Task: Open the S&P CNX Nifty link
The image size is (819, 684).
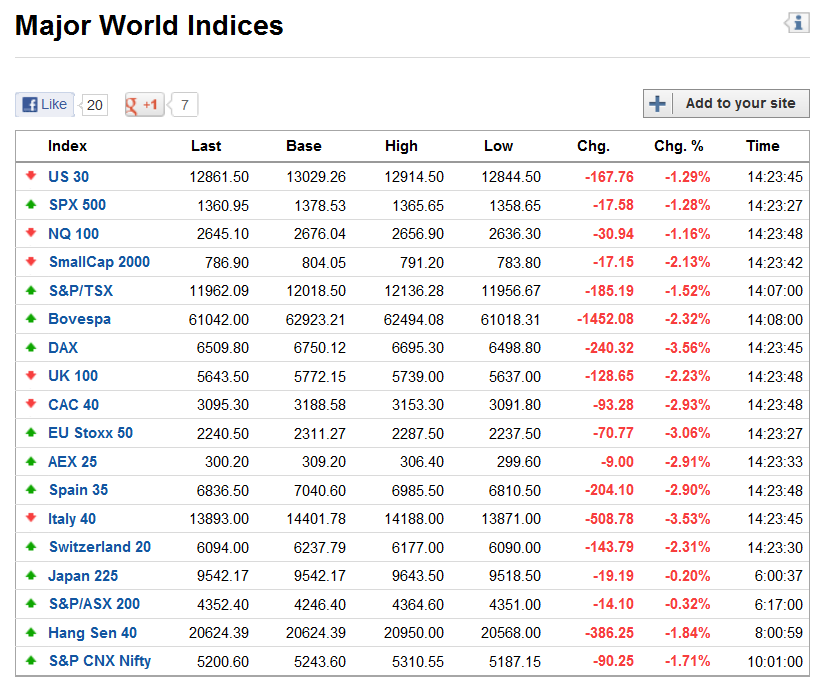Action: [x=100, y=661]
